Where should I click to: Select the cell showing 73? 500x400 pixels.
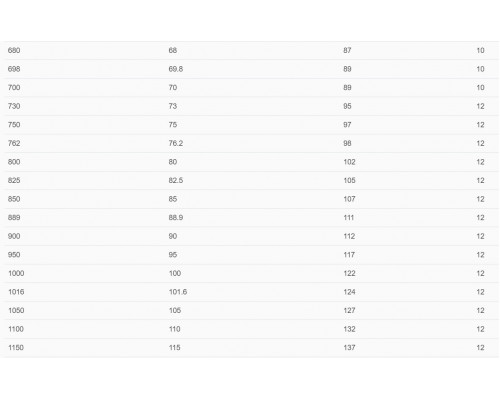pyautogui.click(x=173, y=106)
